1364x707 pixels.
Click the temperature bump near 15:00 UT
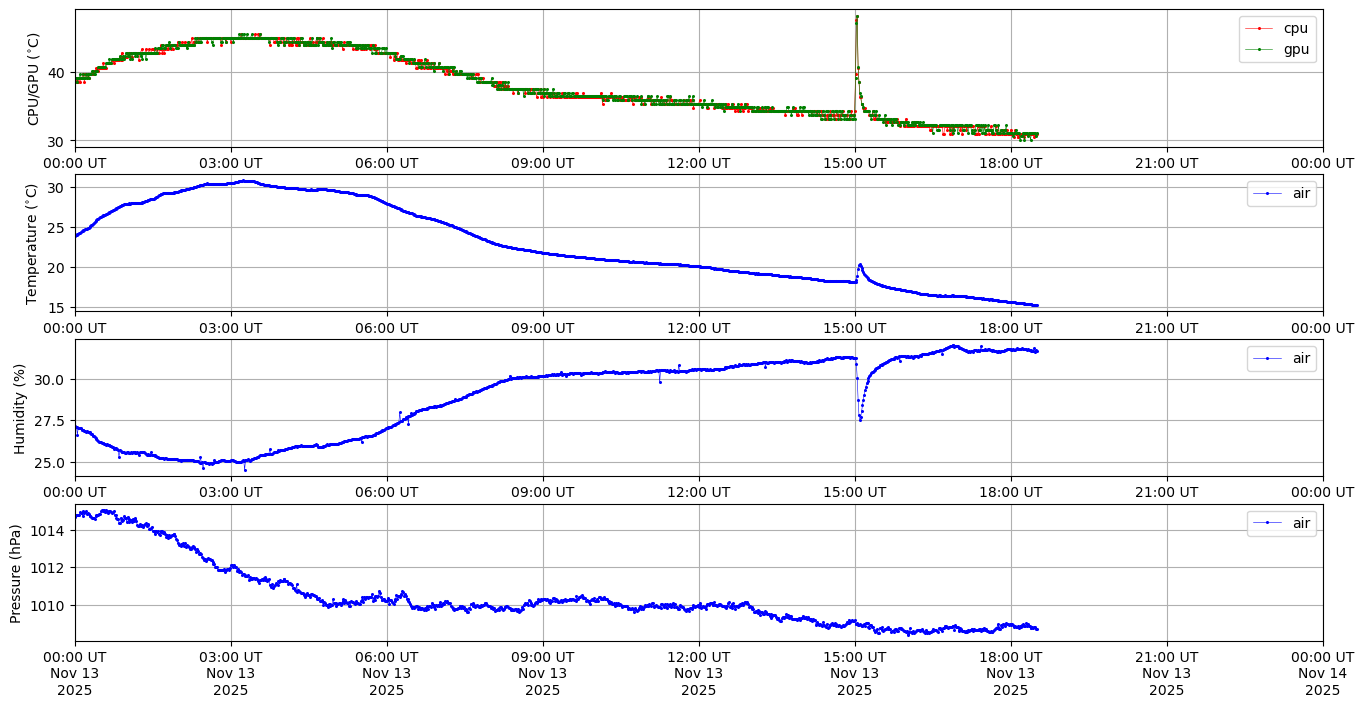(x=860, y=265)
